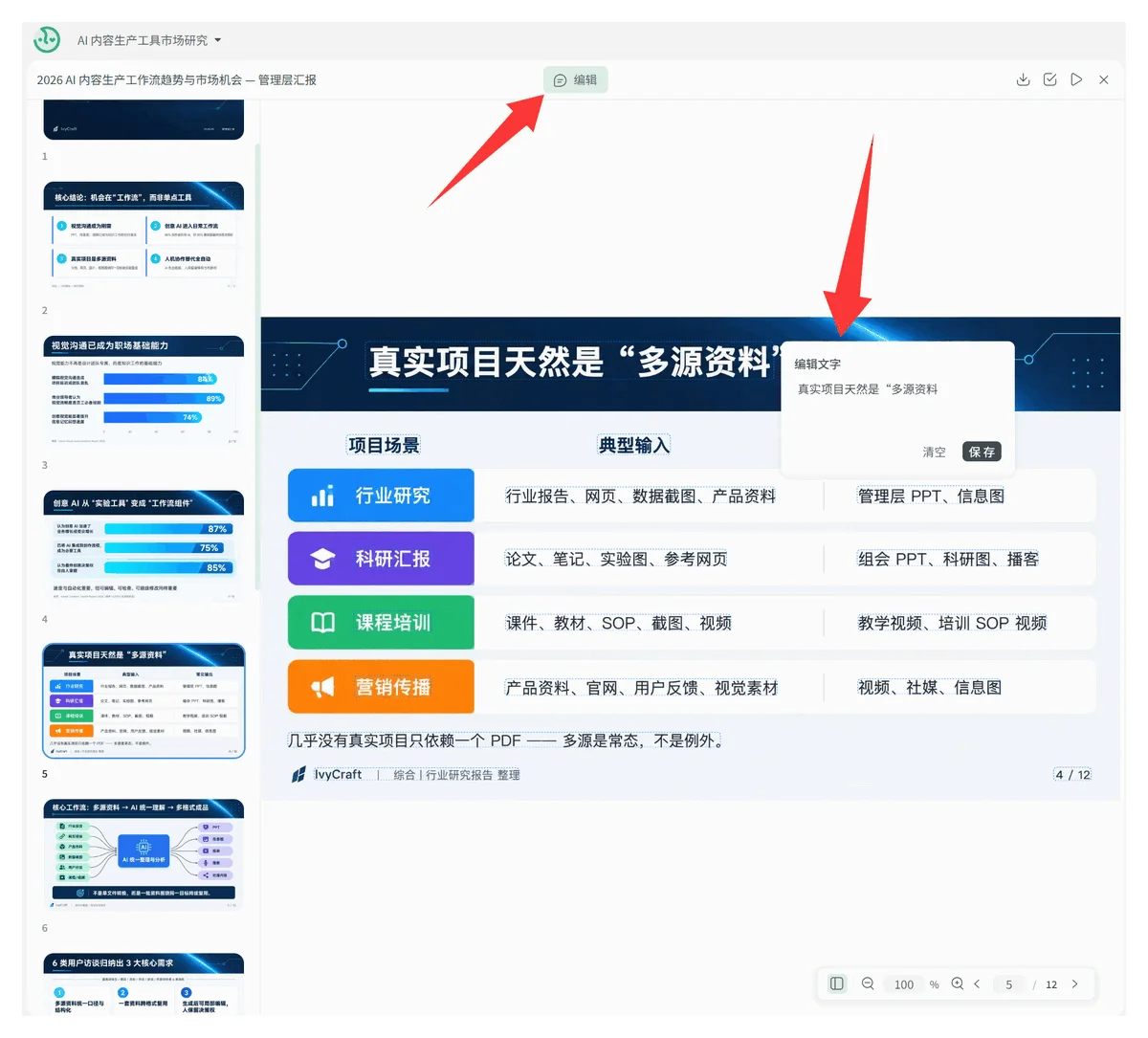
Task: Click text 论文、笔记、实验图、参考网页
Action: pos(616,559)
